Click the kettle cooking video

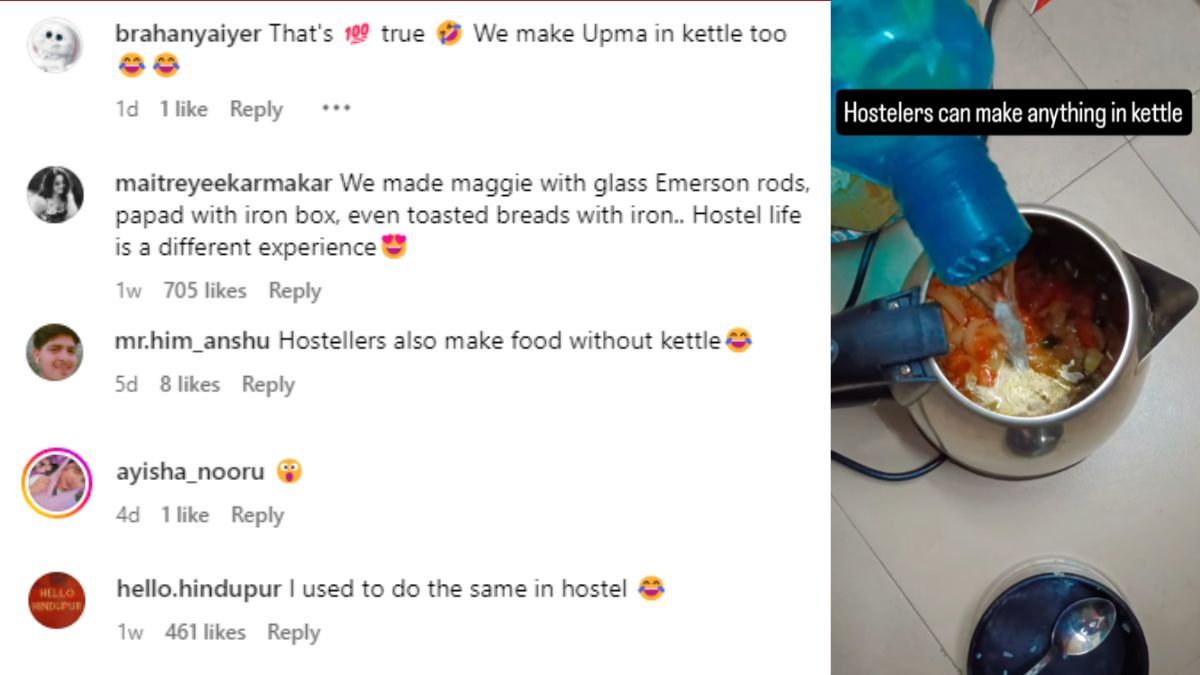(1015, 338)
